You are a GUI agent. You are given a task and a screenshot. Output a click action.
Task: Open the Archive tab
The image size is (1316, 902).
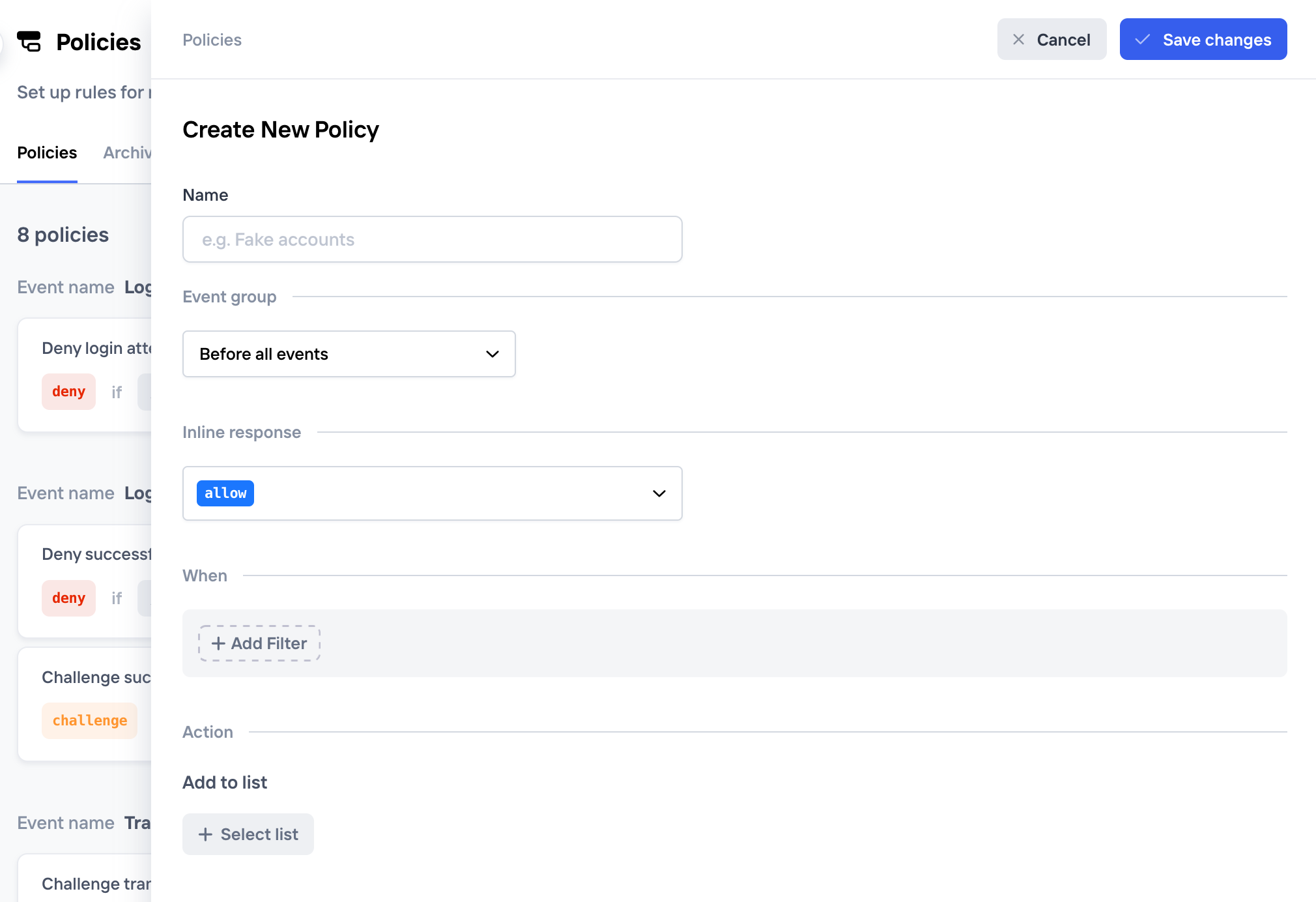[x=127, y=153]
